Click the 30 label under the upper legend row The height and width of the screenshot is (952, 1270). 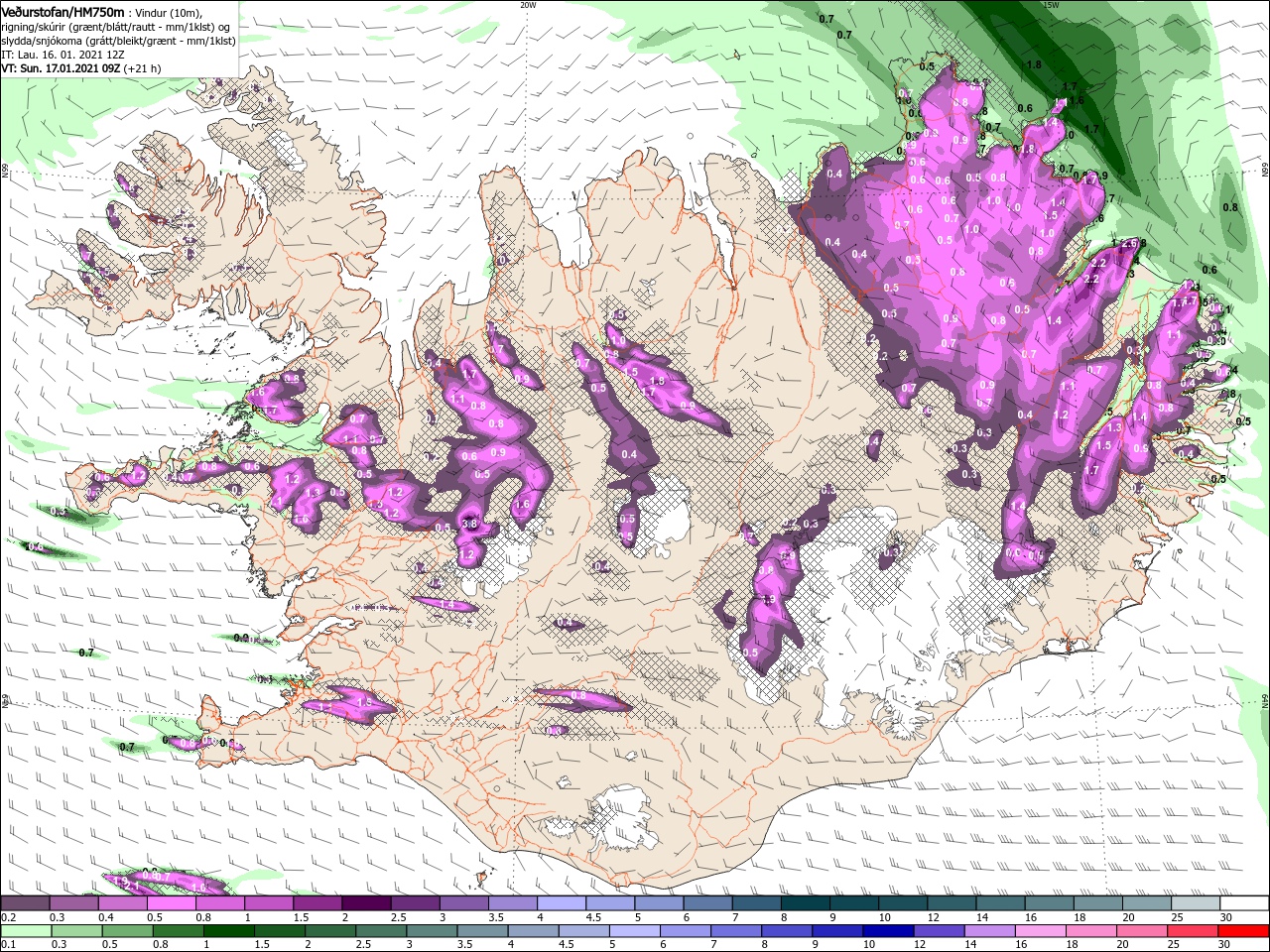click(x=1226, y=917)
